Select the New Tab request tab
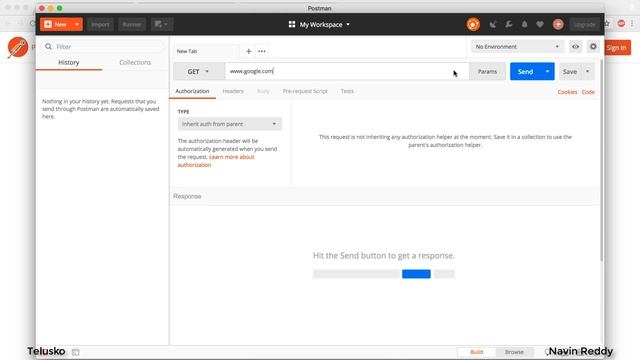This screenshot has width=640, height=360. click(x=206, y=51)
